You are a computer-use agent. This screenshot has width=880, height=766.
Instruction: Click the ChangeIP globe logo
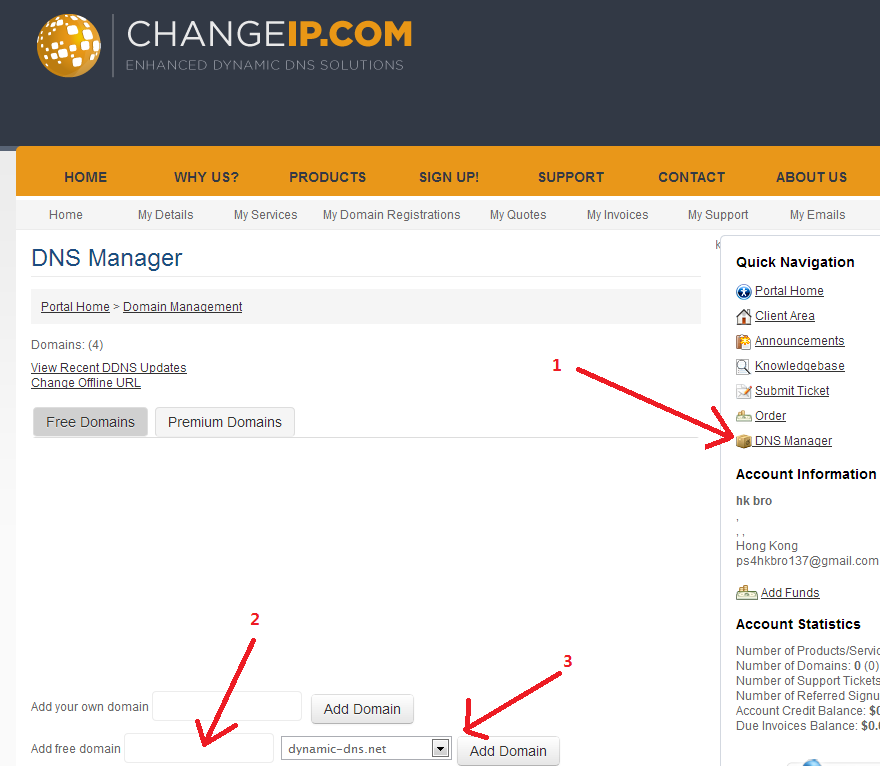click(x=68, y=45)
